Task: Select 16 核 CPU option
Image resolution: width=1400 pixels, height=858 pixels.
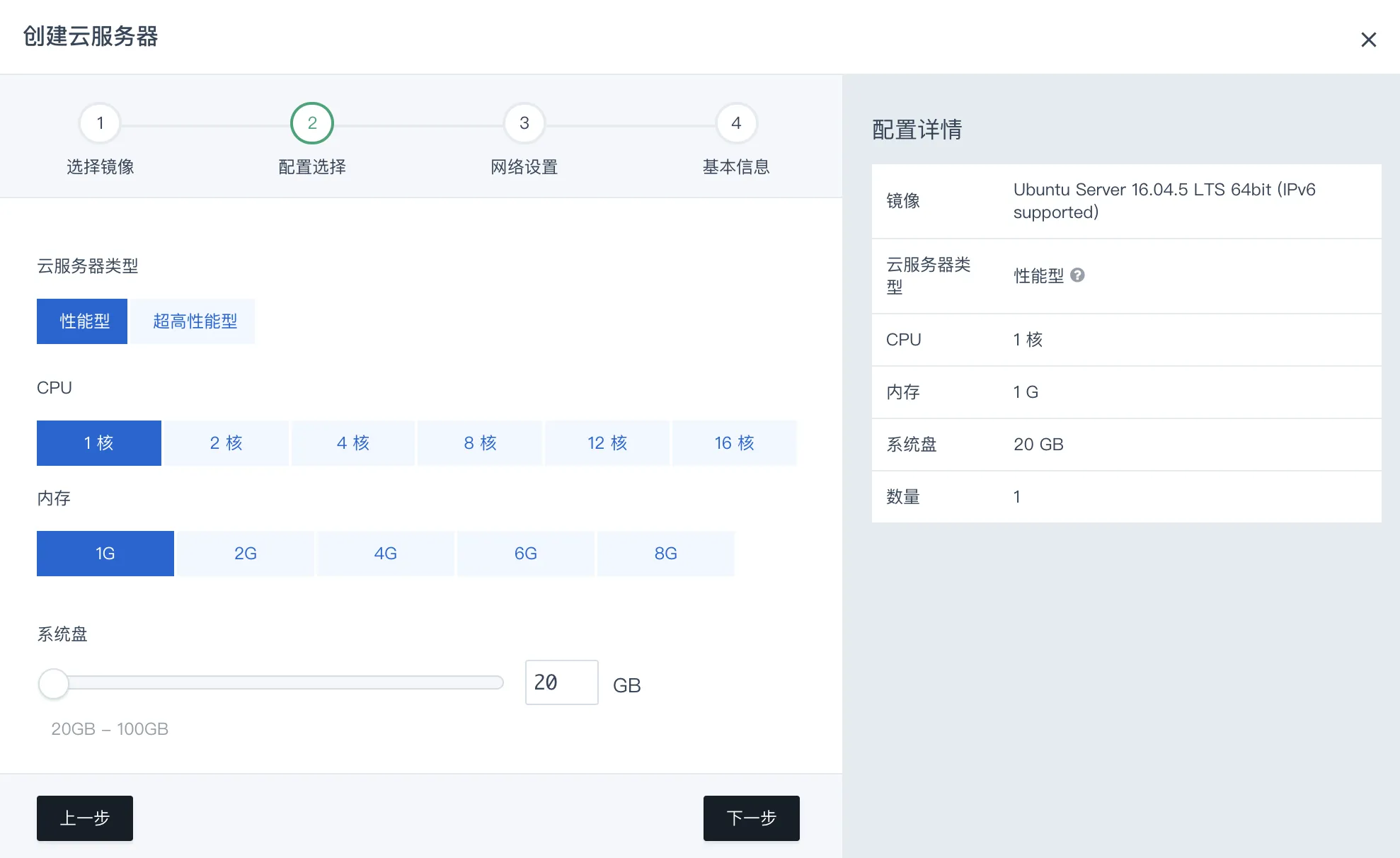Action: (734, 442)
